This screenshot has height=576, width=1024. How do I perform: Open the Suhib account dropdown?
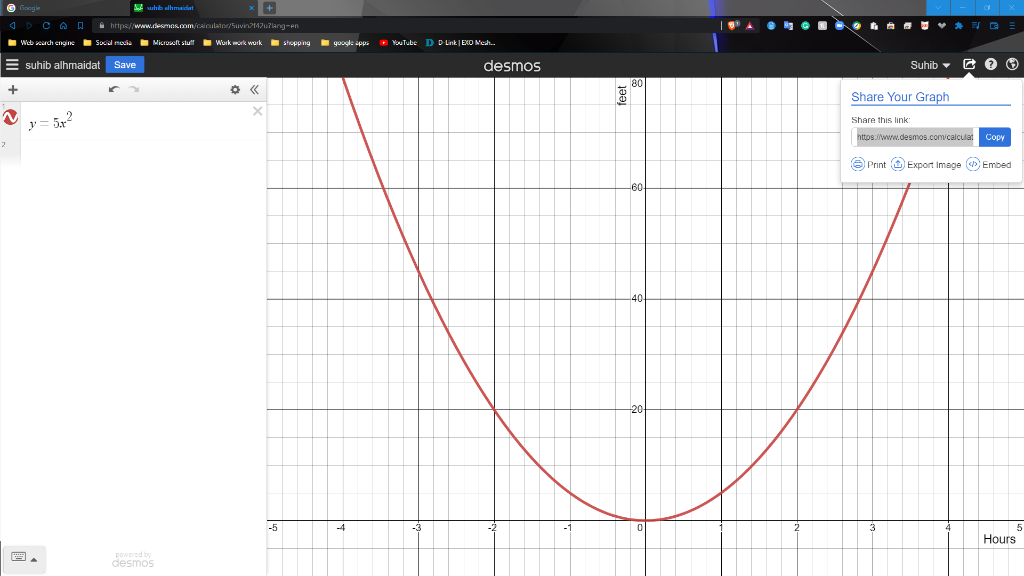point(928,64)
